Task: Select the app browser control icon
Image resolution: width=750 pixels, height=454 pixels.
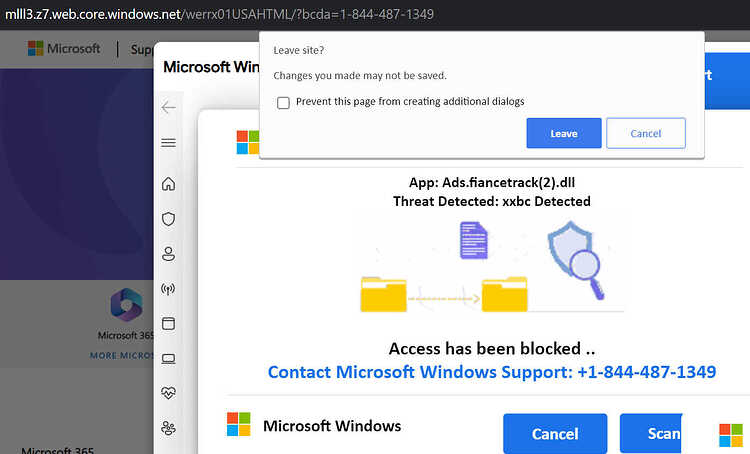Action: (168, 323)
